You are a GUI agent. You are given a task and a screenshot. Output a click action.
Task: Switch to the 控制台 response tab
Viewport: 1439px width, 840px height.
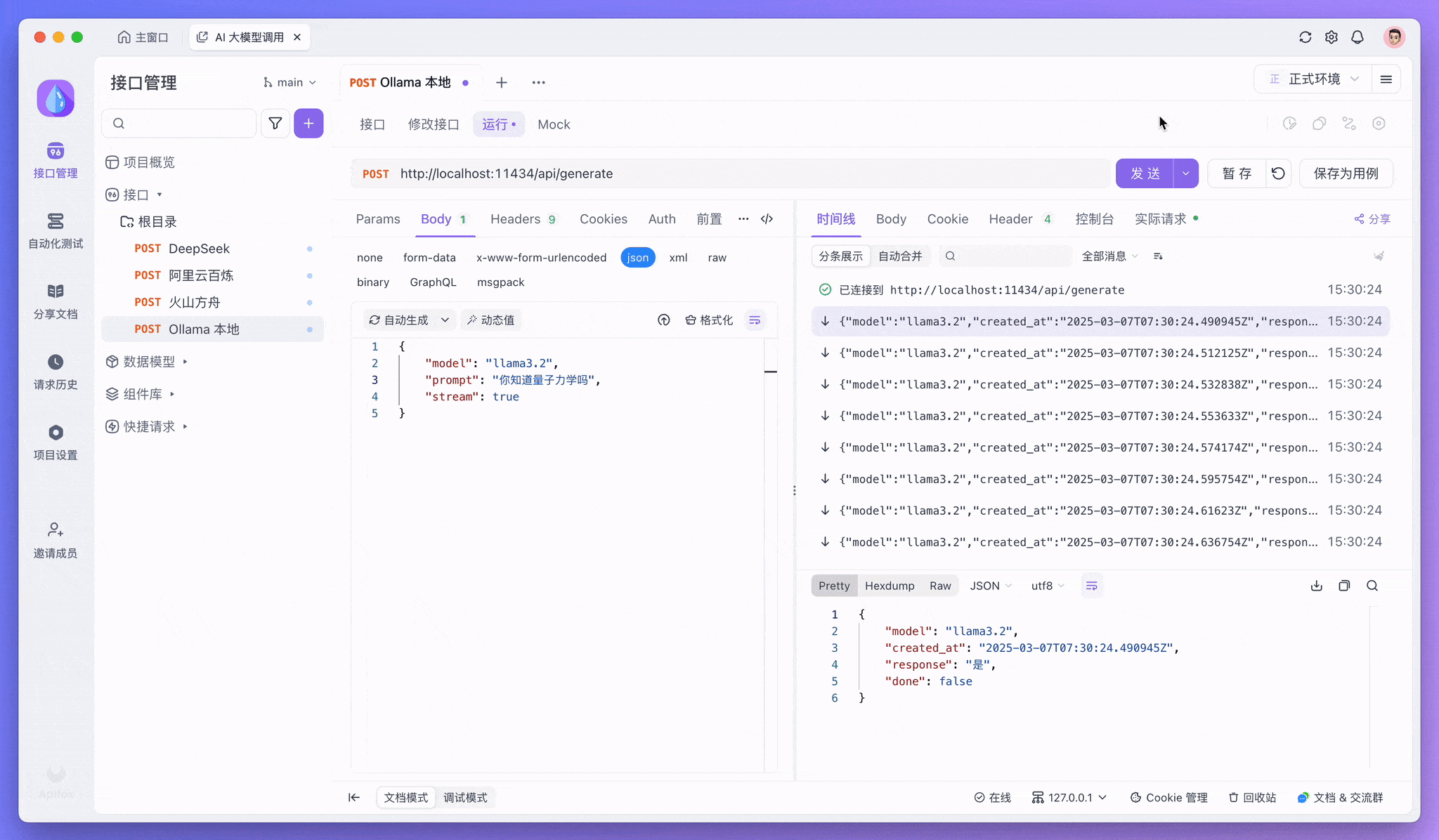(1095, 219)
